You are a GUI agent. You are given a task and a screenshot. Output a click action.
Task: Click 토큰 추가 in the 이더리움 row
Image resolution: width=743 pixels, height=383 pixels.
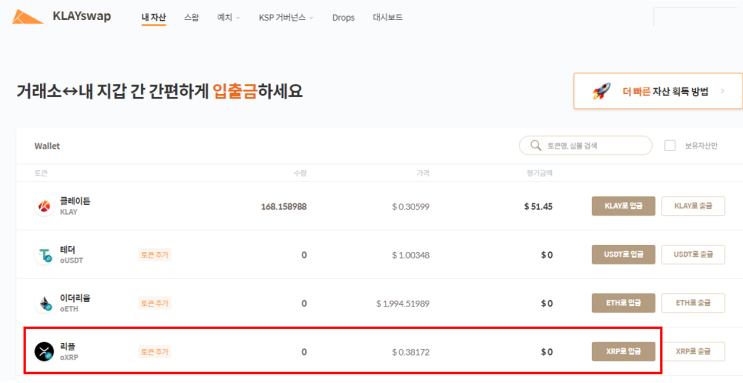click(x=154, y=303)
